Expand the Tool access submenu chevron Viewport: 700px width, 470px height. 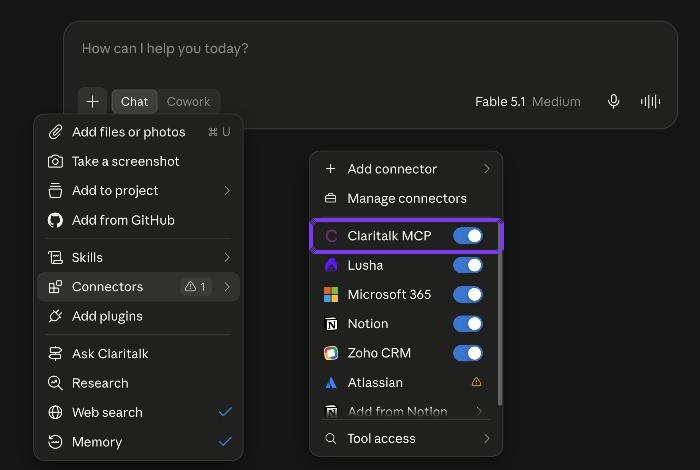[x=487, y=439]
